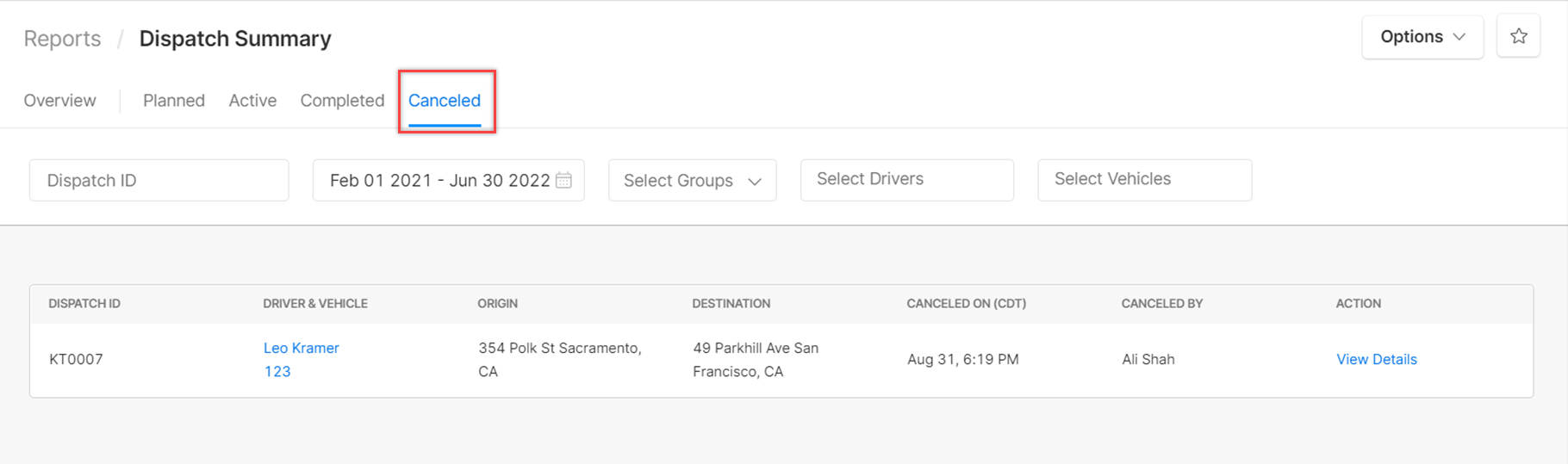Open driver Leo Kramer link
The width and height of the screenshot is (1568, 464).
click(301, 348)
